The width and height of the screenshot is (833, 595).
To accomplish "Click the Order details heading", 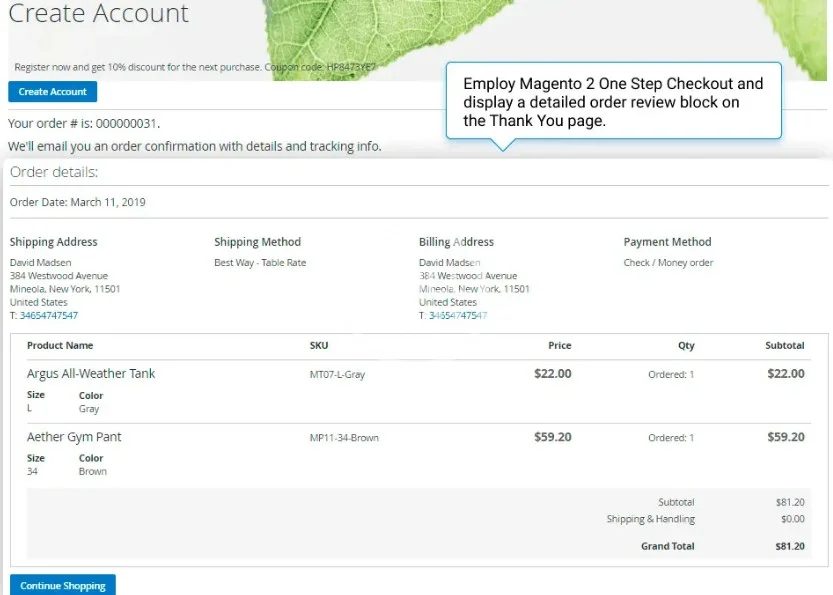I will pos(54,172).
